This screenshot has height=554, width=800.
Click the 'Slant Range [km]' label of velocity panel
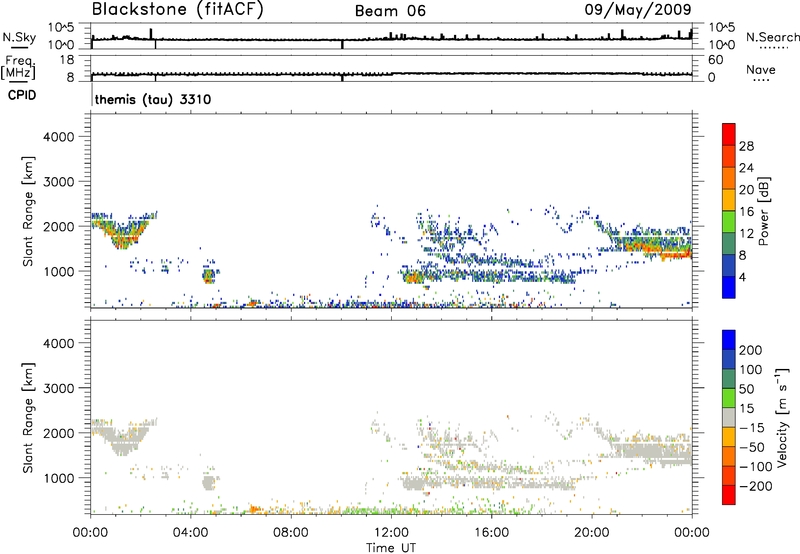tap(28, 417)
